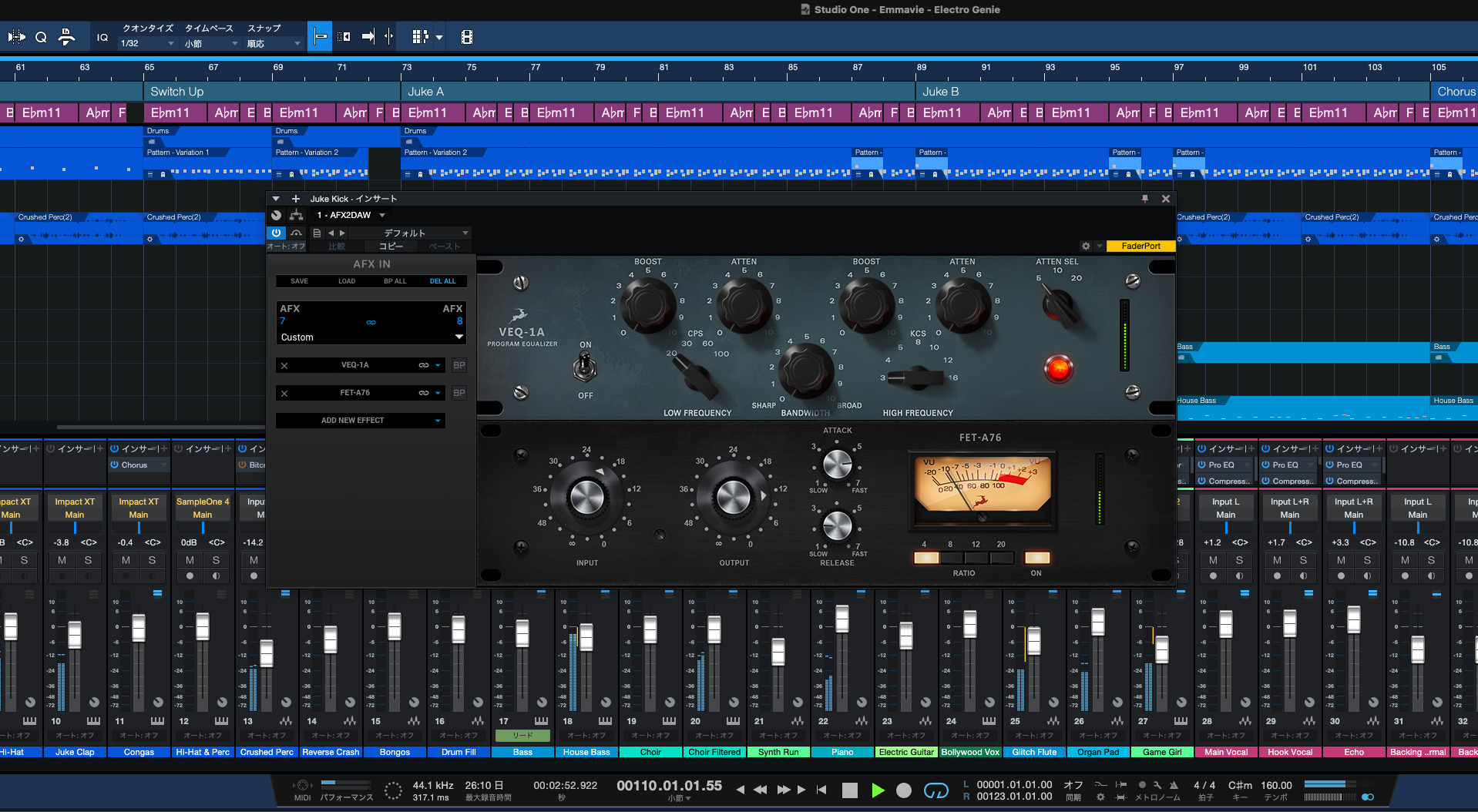This screenshot has width=1478, height=812.
Task: Click the VEQ-1A low frequency BOOST knob
Action: [648, 305]
